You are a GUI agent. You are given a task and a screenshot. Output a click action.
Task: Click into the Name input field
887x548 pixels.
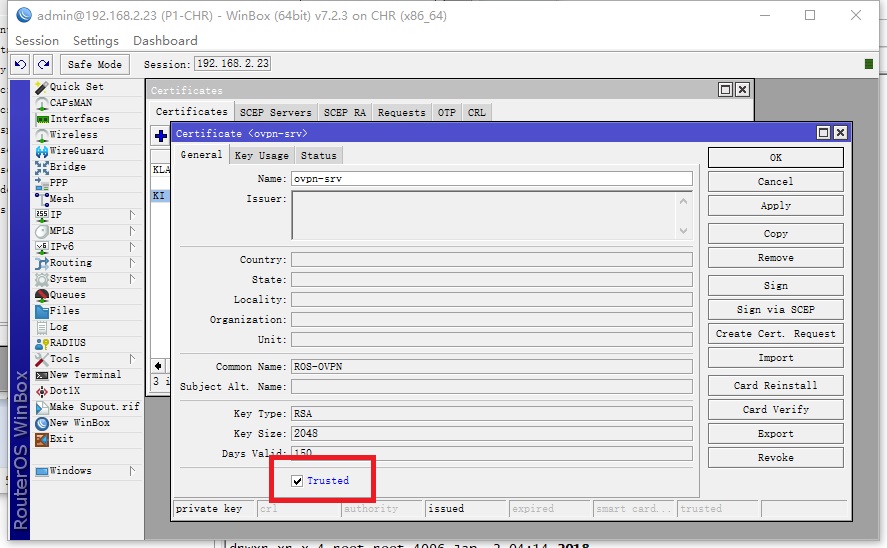491,179
